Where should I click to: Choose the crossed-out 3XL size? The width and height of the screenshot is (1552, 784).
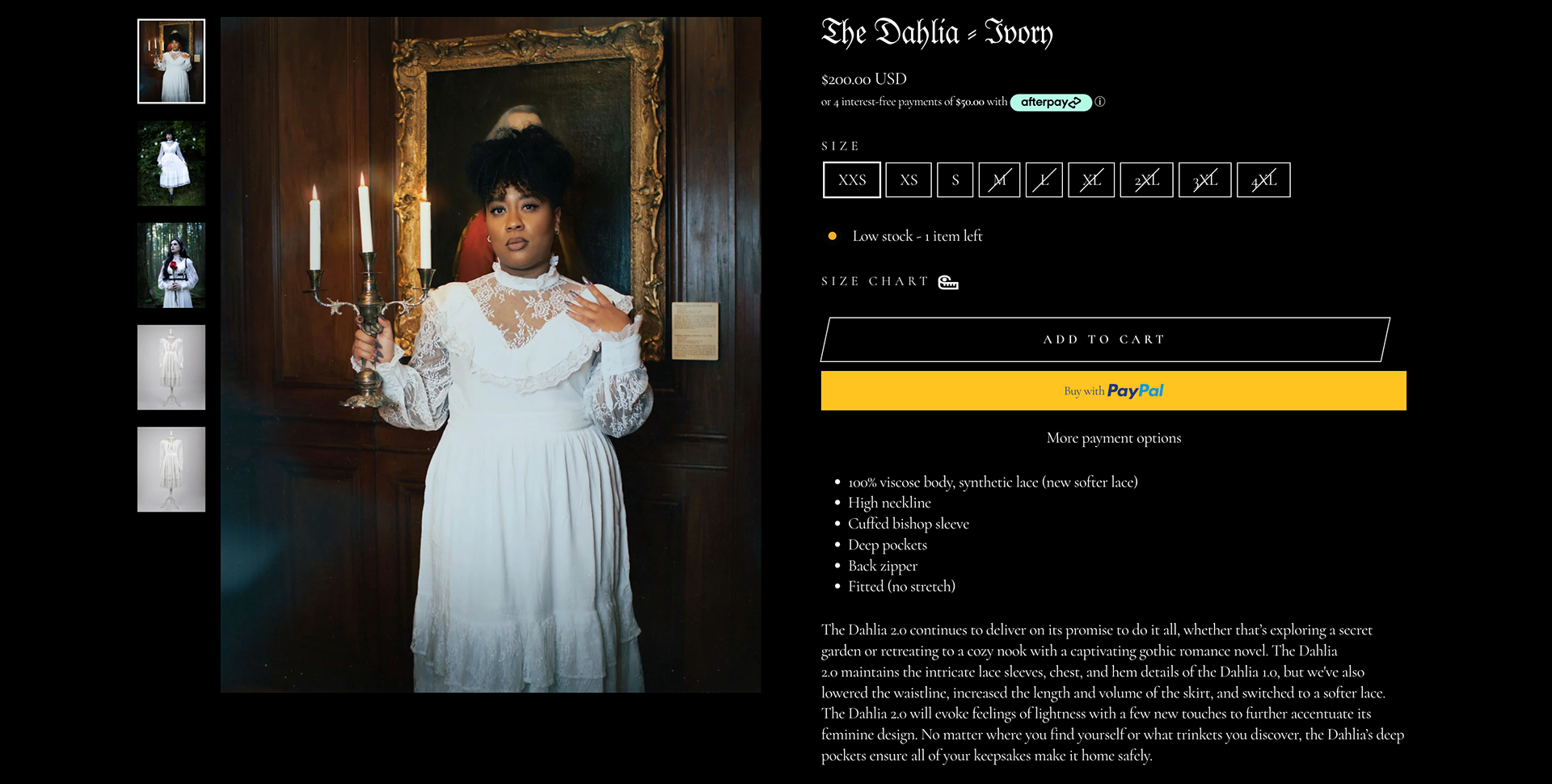tap(1205, 180)
